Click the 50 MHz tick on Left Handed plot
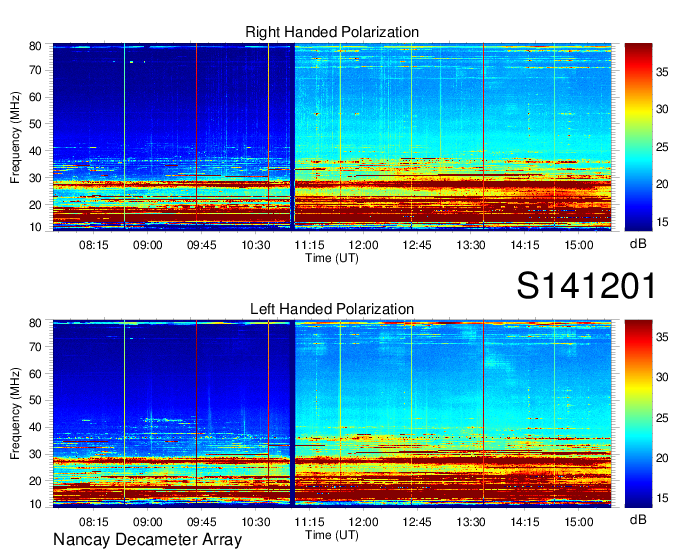Screen dimensions: 680x552 35,400
